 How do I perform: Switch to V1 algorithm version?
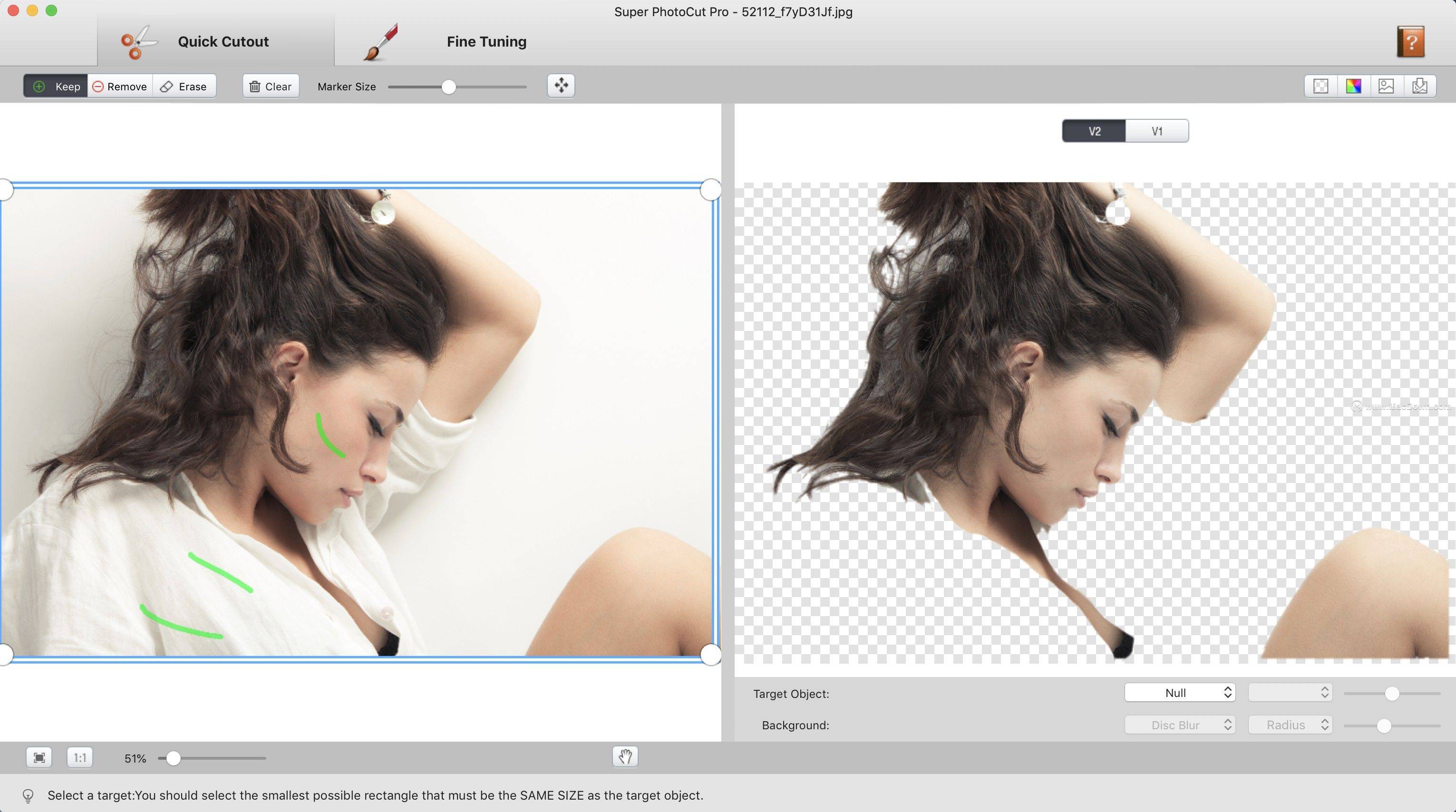click(x=1156, y=131)
